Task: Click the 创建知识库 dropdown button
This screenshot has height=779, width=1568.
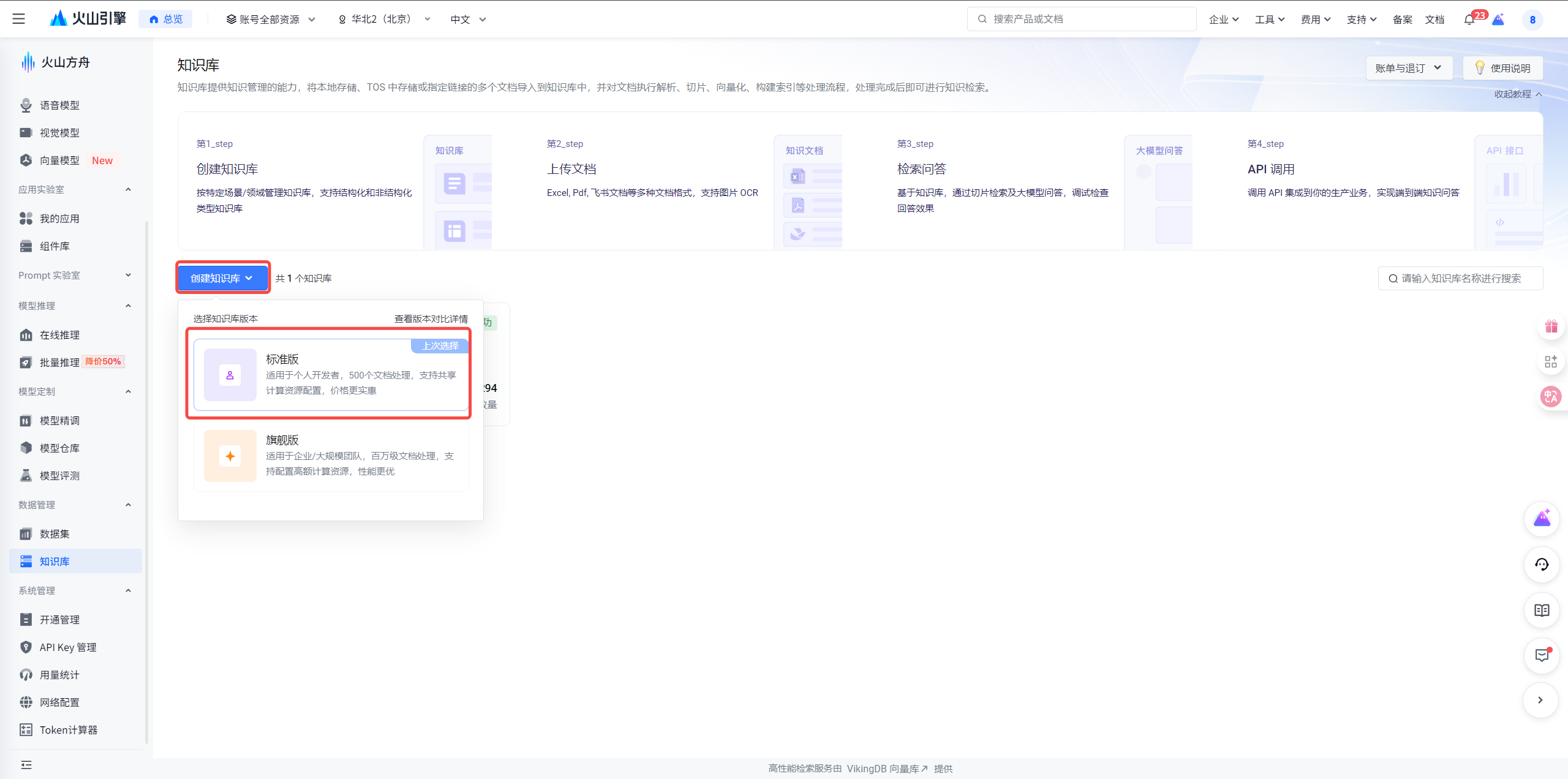Action: coord(223,278)
